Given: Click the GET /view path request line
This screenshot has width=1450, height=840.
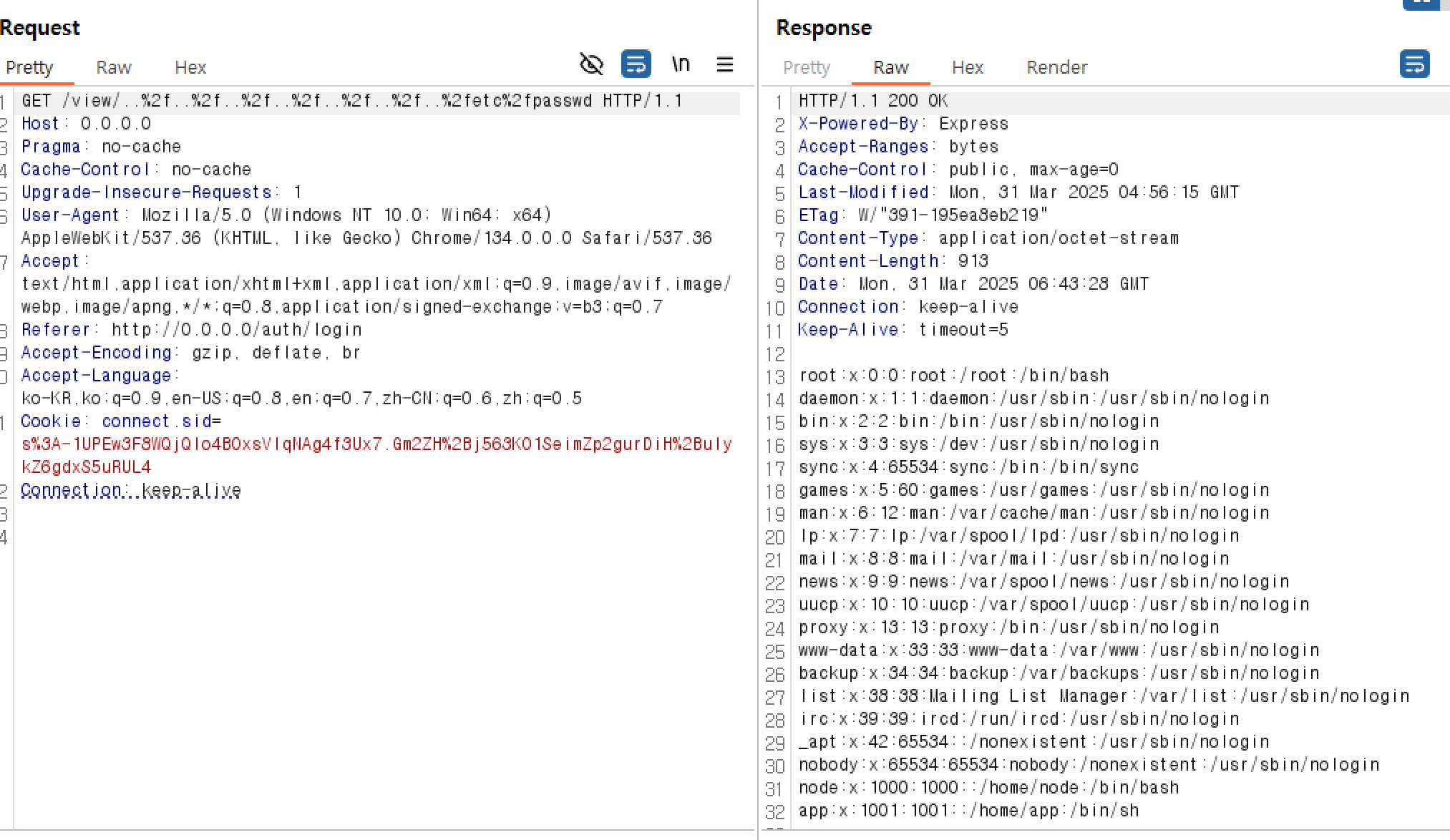Looking at the screenshot, I should [351, 101].
